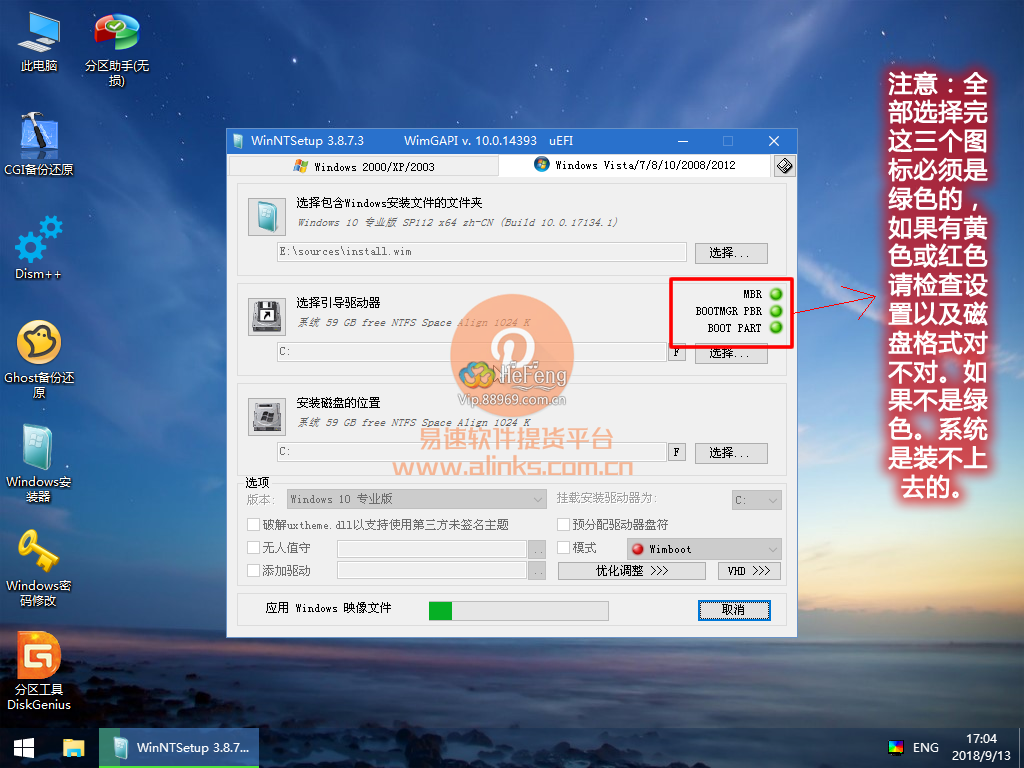
Task: Open the Windows Start menu
Action: 24,748
